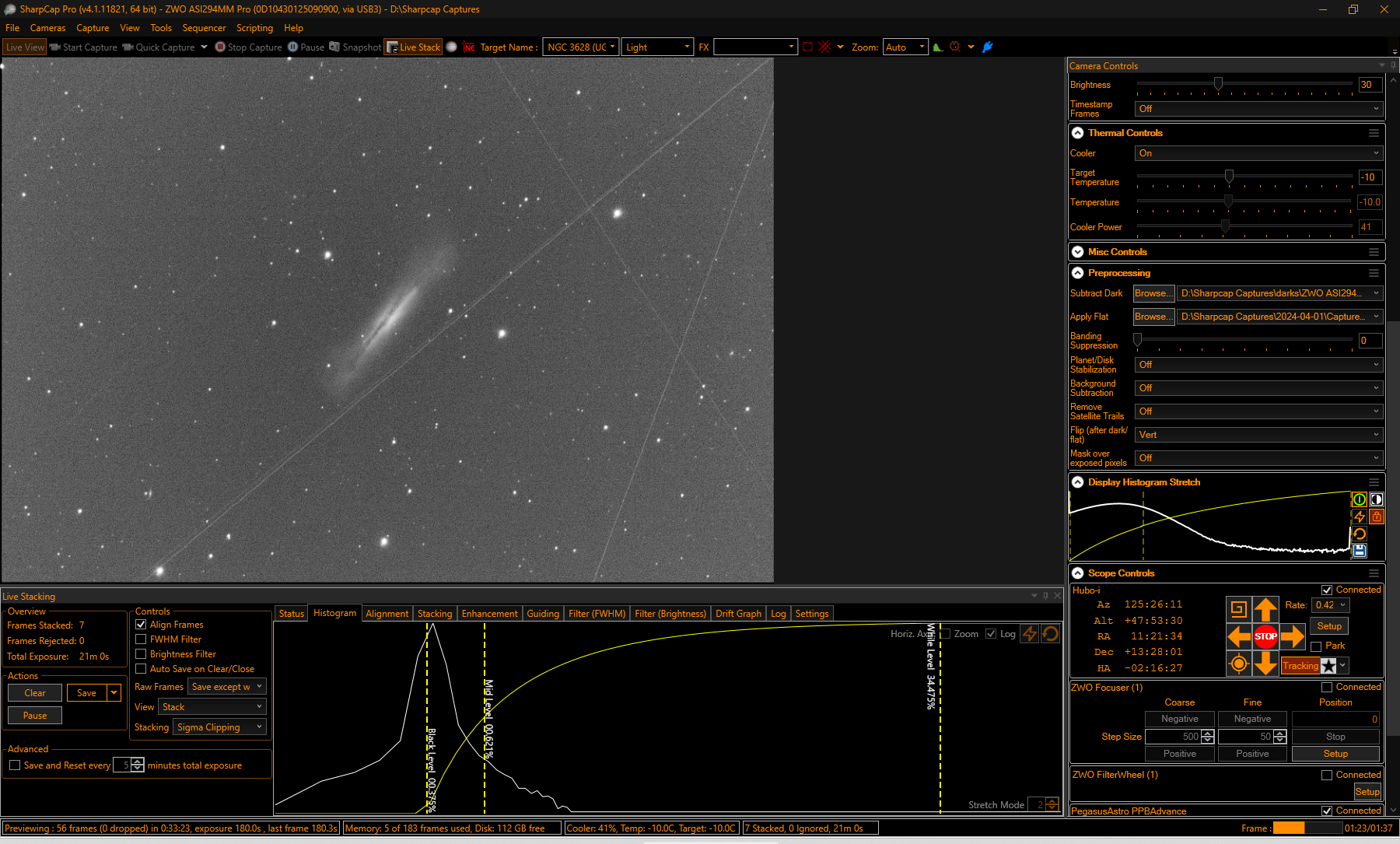1400x844 pixels.
Task: Click Browse for Apply Flat
Action: (x=1153, y=317)
